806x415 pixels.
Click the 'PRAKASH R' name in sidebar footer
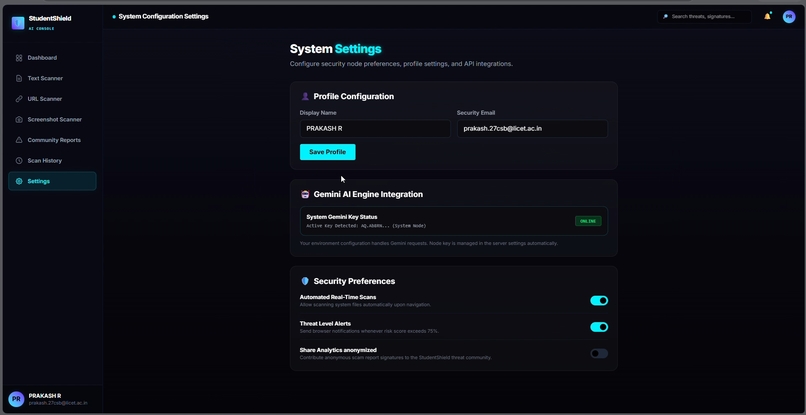tap(45, 396)
